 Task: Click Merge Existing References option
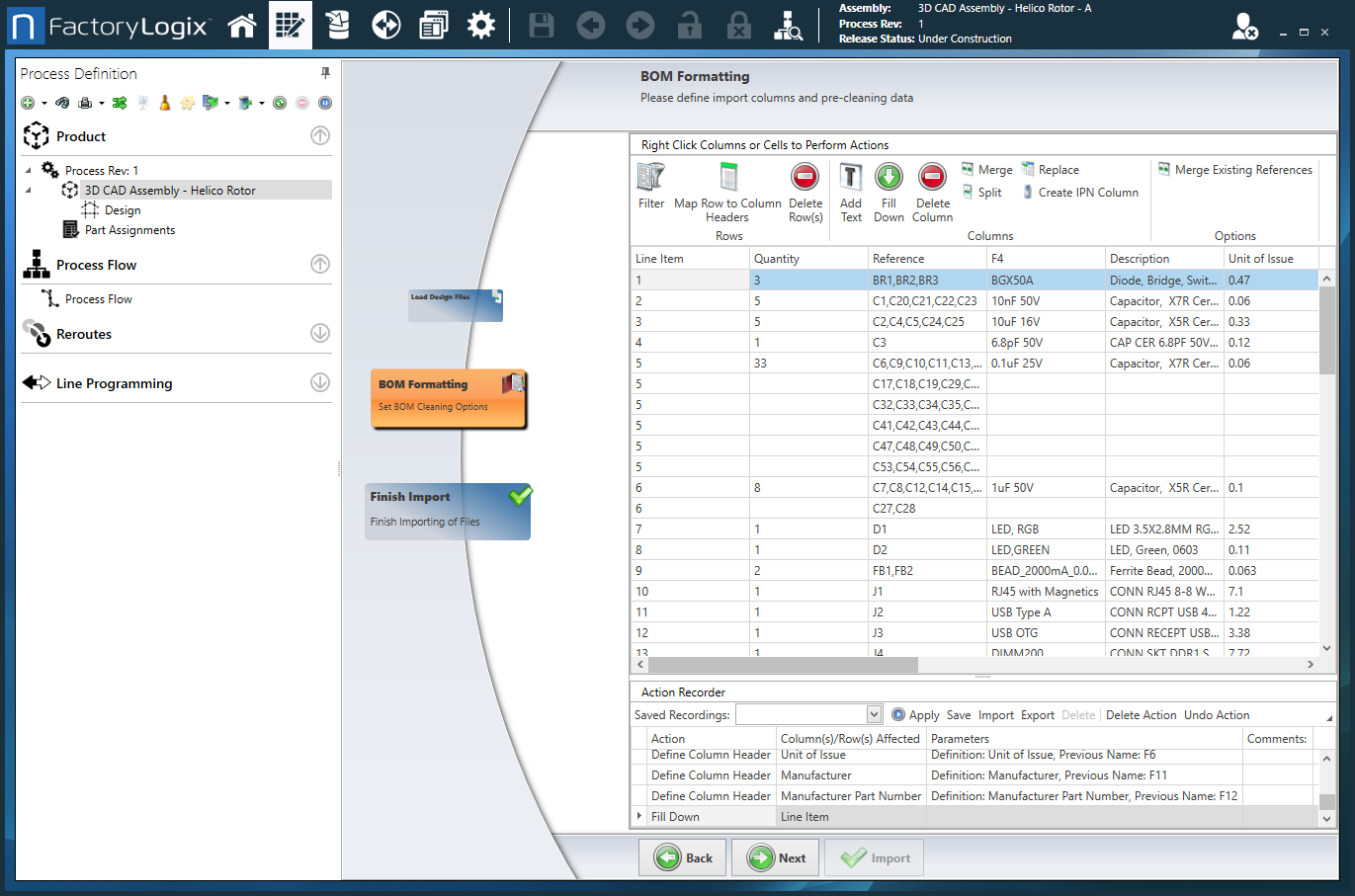pos(1235,170)
